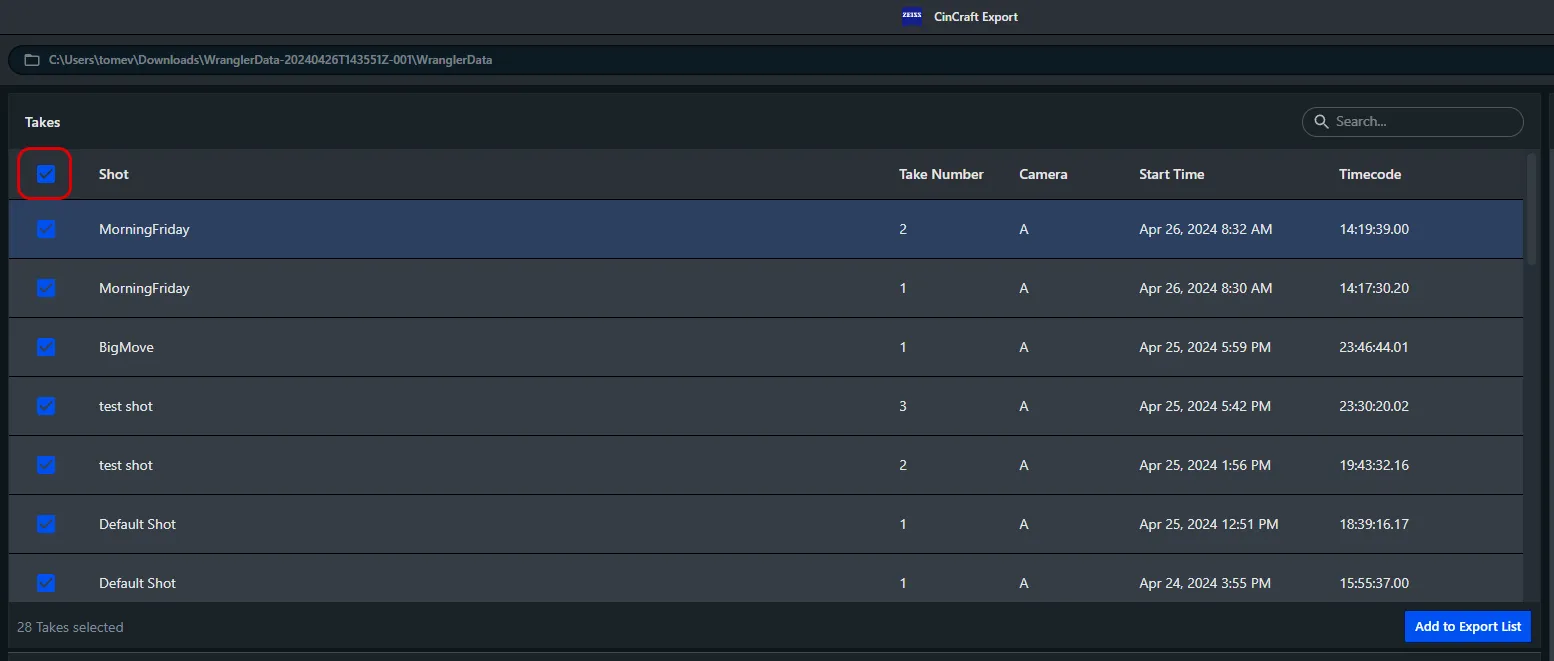Click the CinCraft Export window title

[975, 16]
